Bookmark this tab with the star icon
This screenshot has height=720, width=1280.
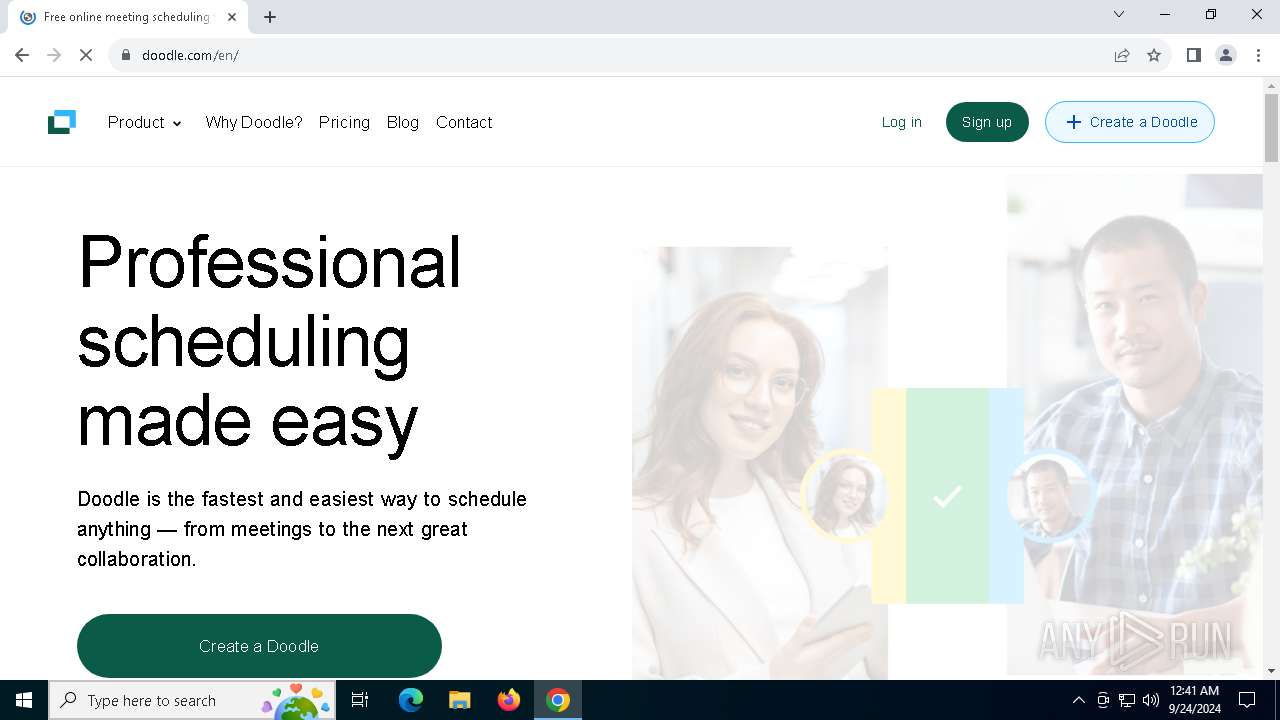(1154, 55)
